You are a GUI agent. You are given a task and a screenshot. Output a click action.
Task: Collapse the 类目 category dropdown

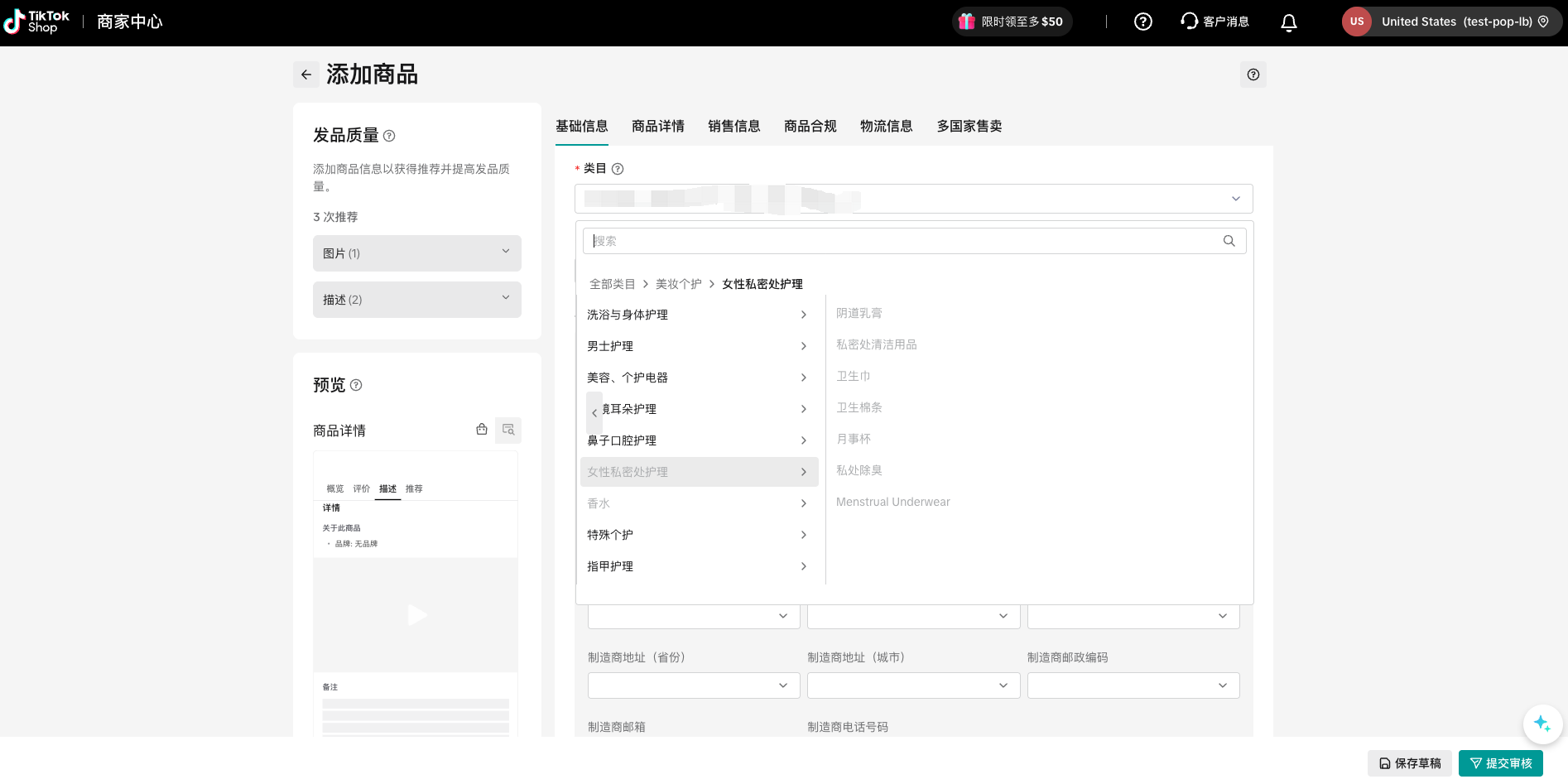click(1235, 199)
